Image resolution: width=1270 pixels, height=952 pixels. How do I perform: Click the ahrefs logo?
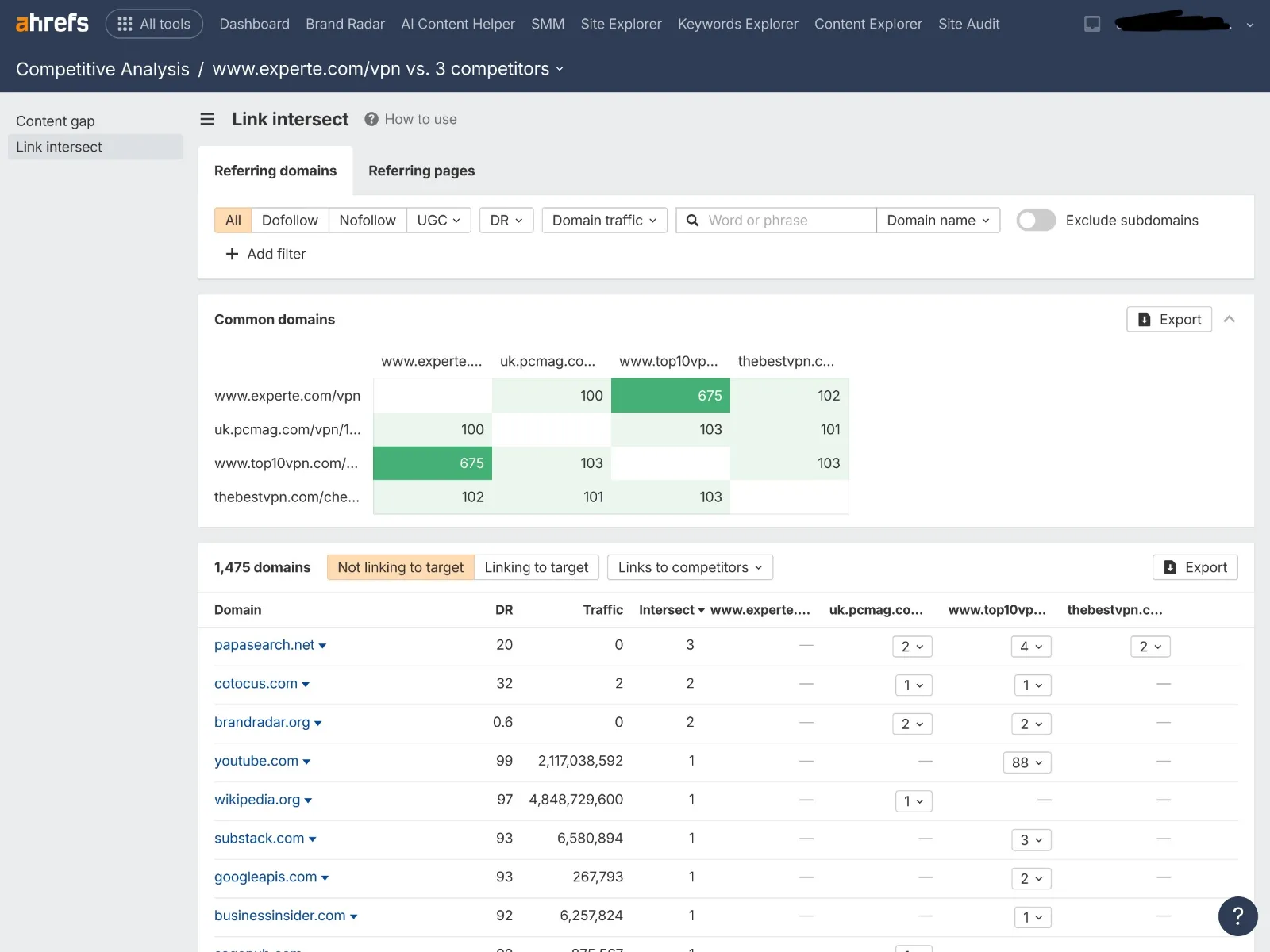coord(52,23)
